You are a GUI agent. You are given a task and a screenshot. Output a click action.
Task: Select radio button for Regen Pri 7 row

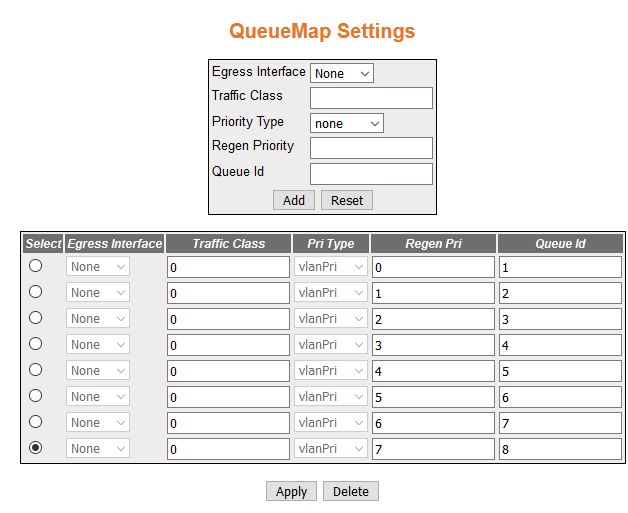36,448
